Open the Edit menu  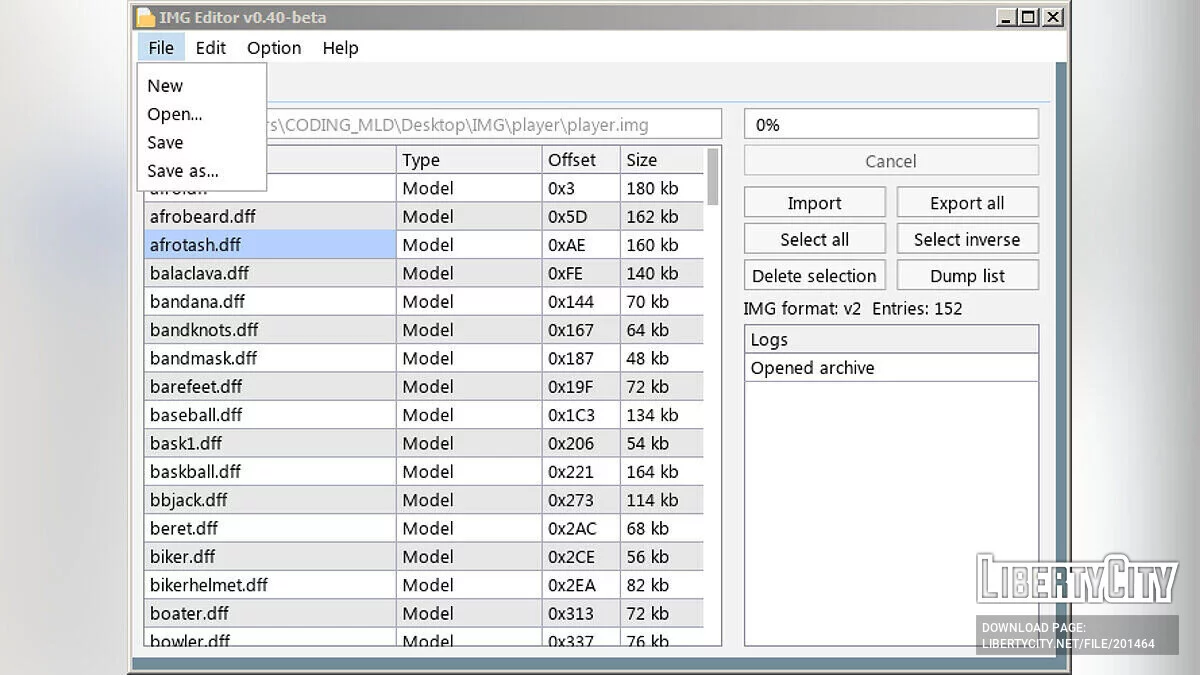(210, 48)
